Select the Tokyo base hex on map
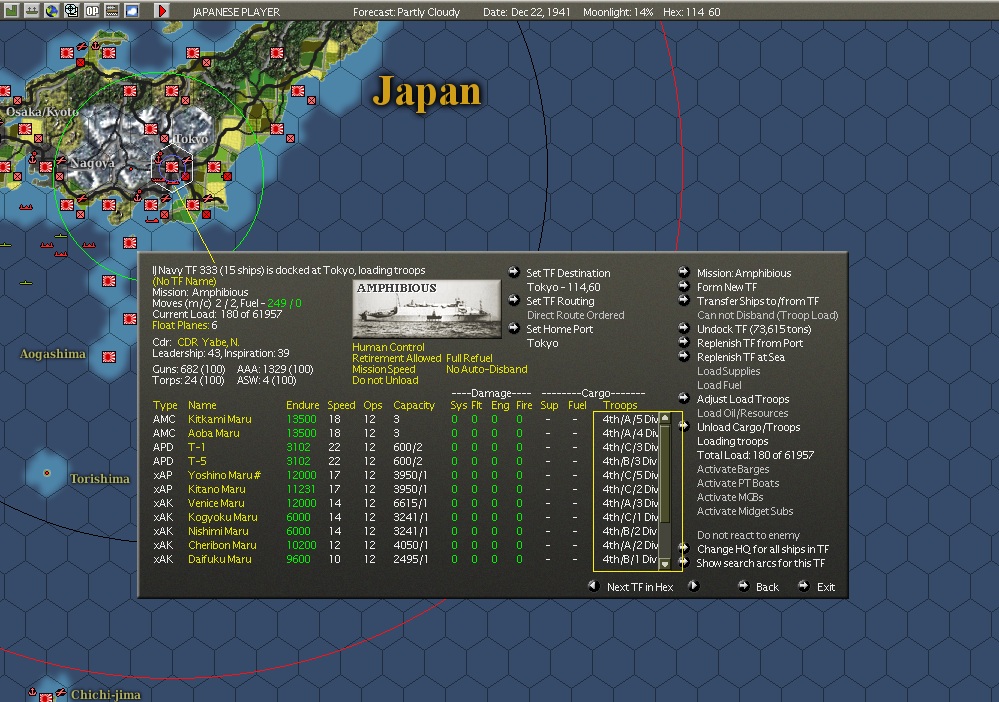Image resolution: width=999 pixels, height=702 pixels. (172, 167)
